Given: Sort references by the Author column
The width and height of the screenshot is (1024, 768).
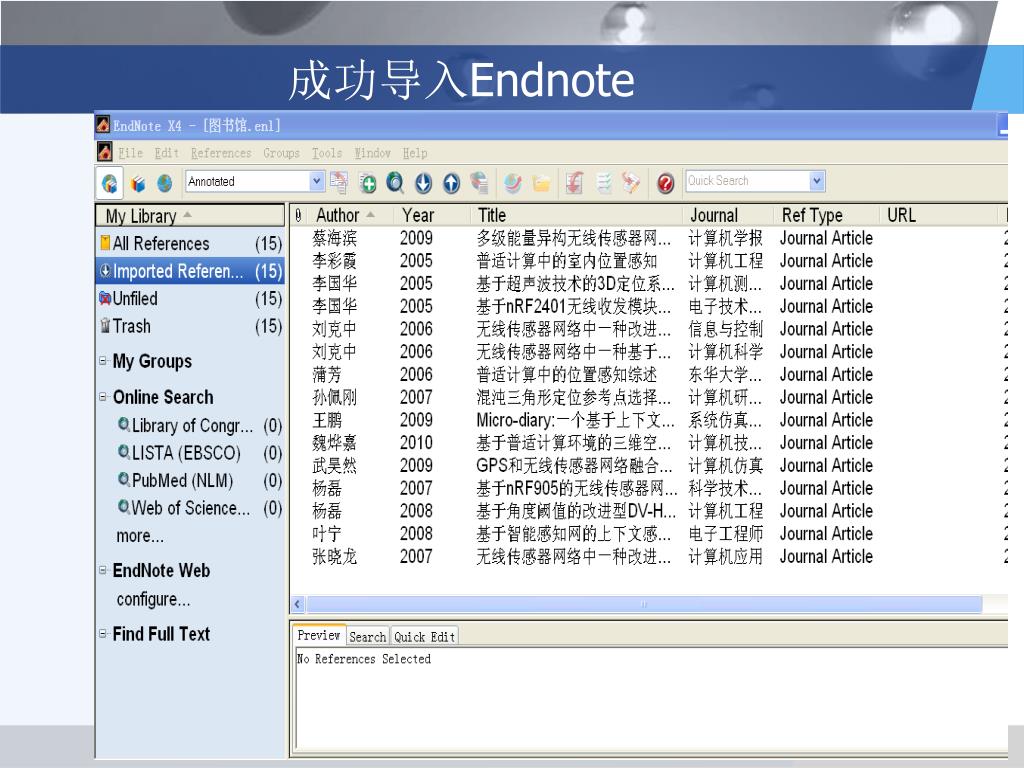Looking at the screenshot, I should [349, 216].
